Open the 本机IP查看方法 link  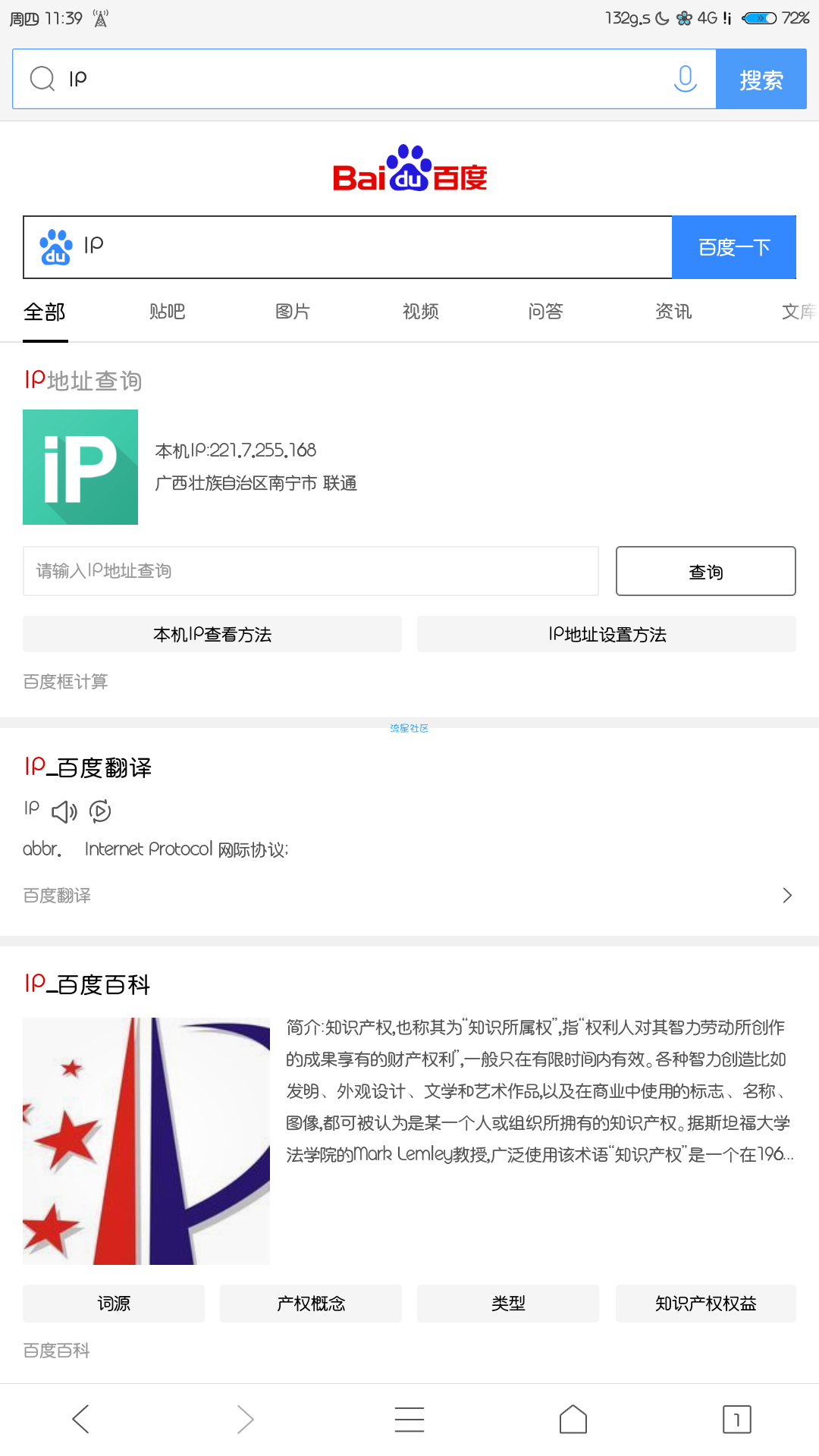pyautogui.click(x=212, y=634)
